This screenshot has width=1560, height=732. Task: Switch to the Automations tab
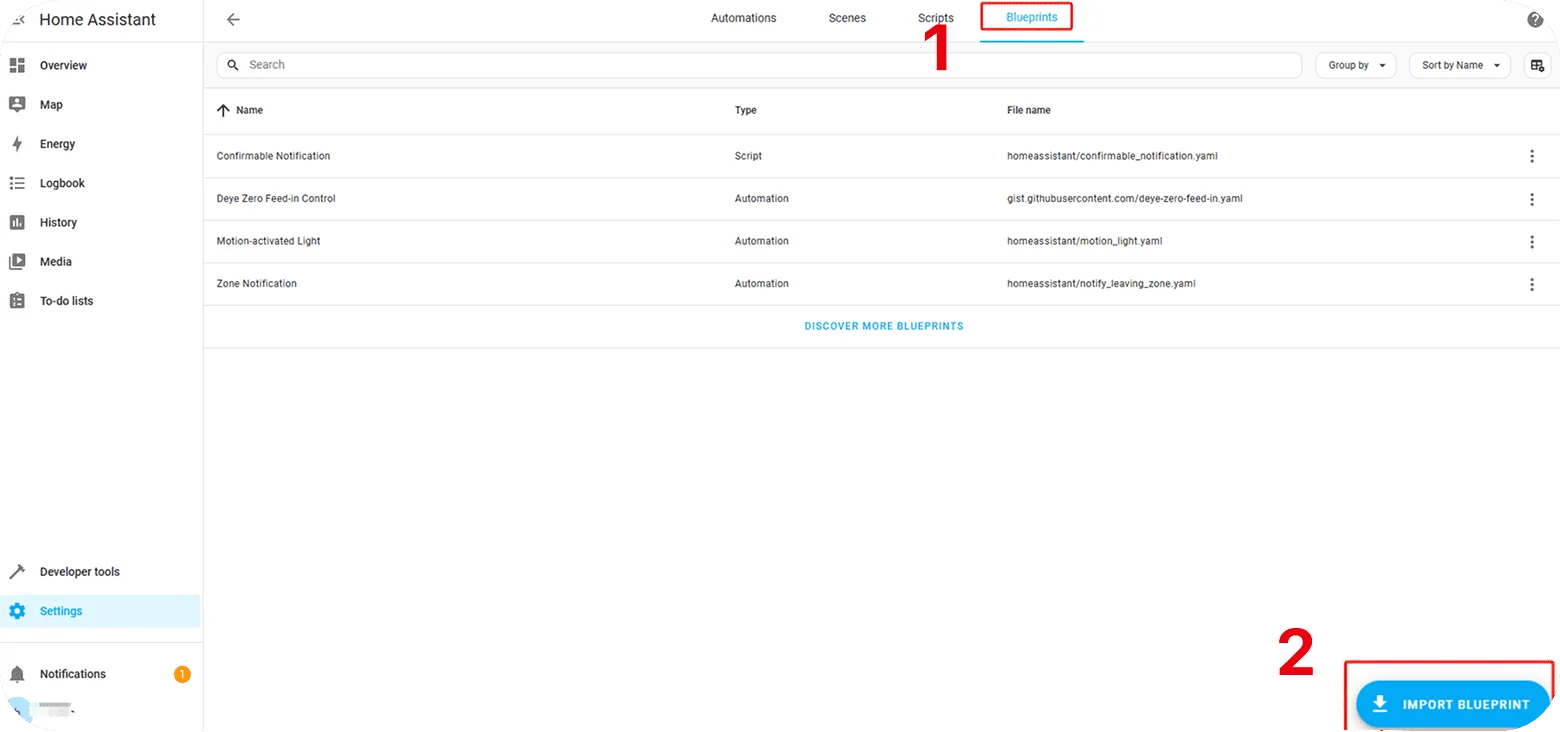pos(743,18)
